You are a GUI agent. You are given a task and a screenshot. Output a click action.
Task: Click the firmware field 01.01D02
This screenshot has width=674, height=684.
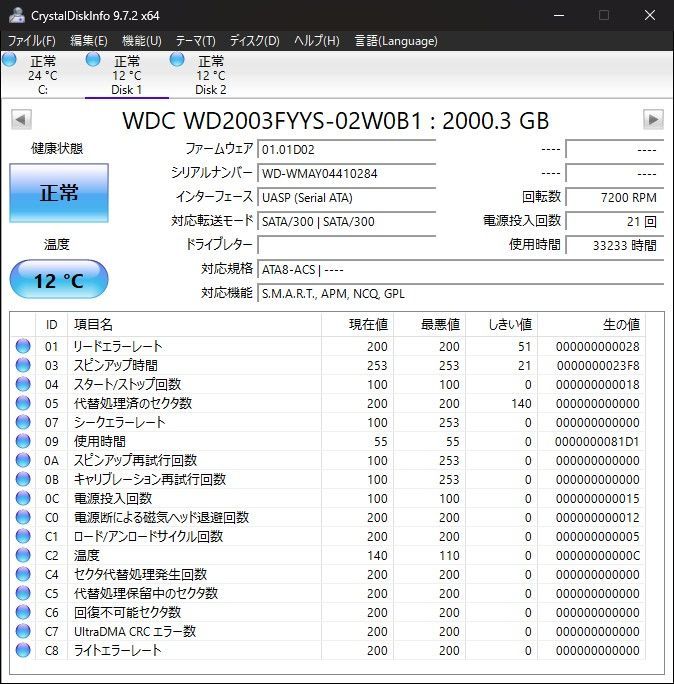pyautogui.click(x=347, y=150)
